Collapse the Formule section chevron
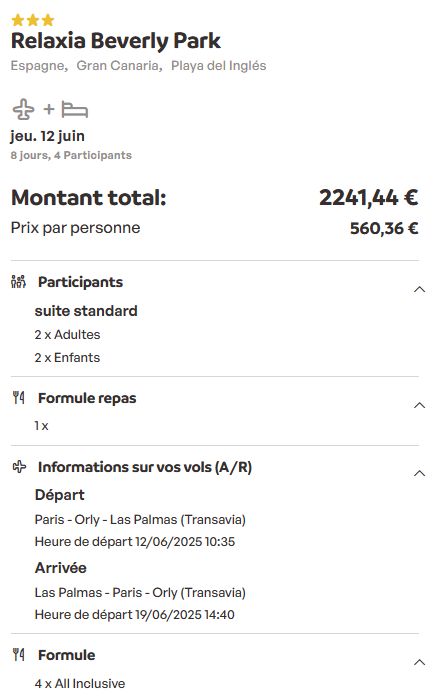The image size is (432, 698). (x=420, y=662)
